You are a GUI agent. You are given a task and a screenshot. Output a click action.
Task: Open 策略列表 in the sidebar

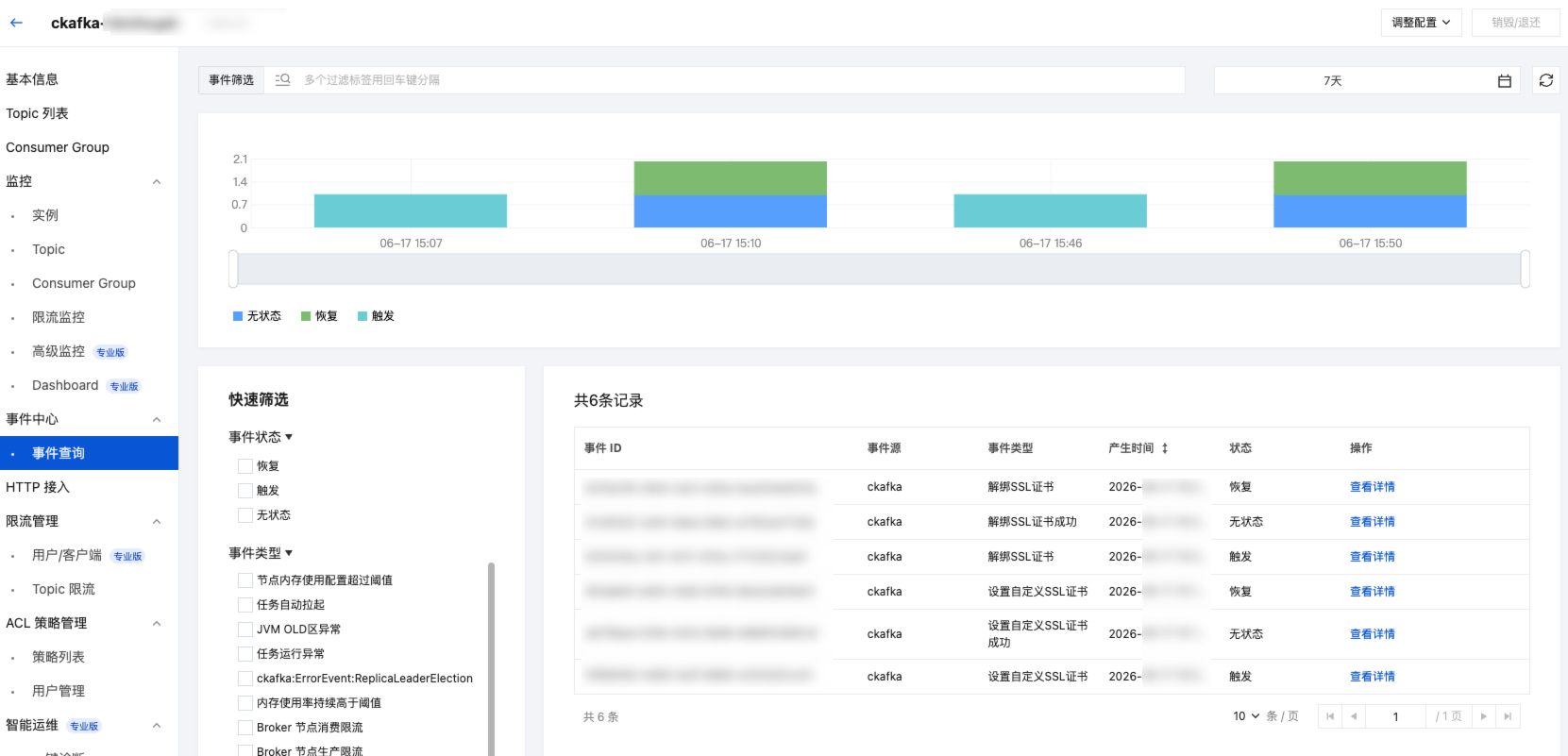point(59,657)
